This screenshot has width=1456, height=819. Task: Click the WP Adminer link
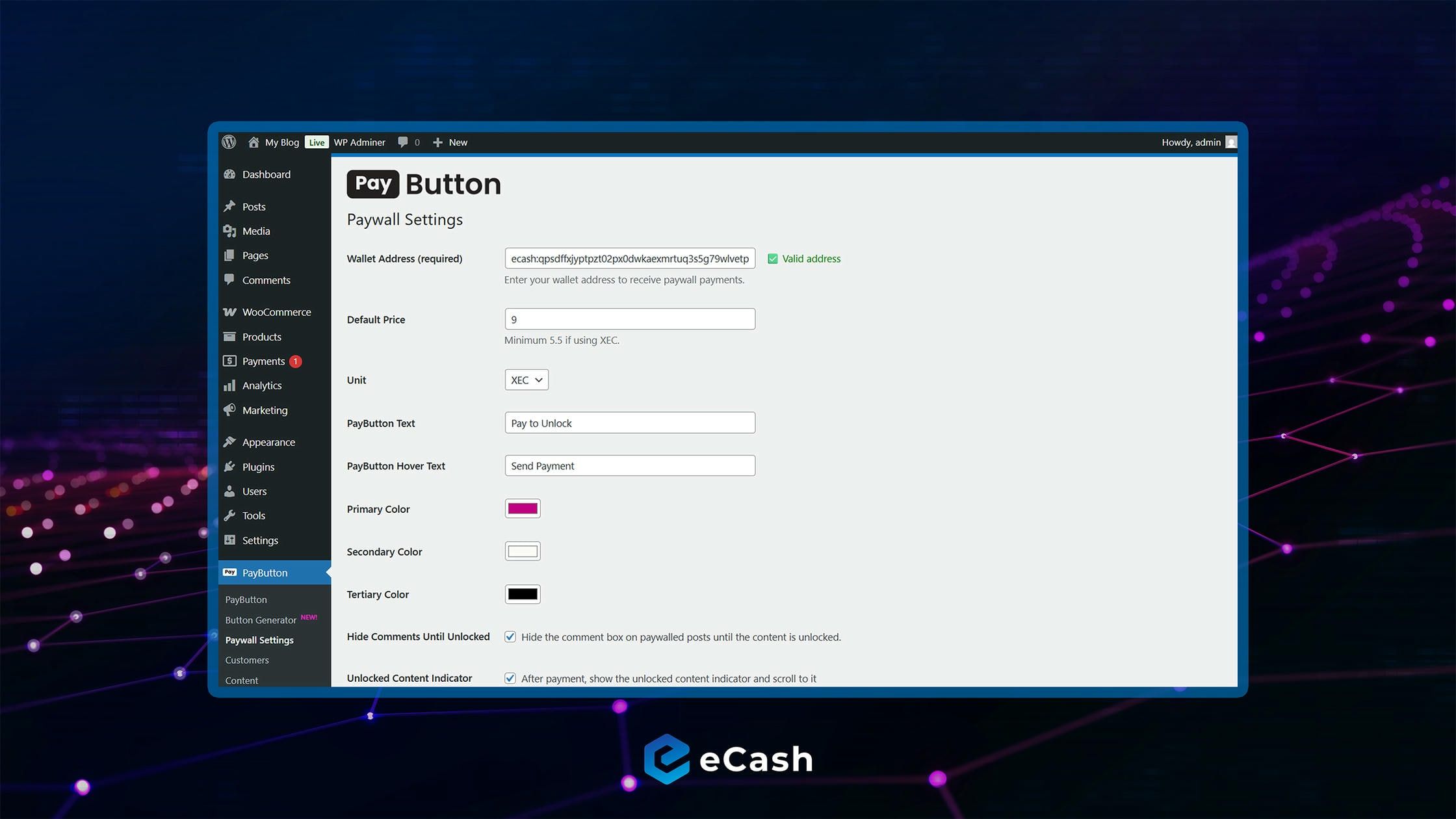tap(359, 142)
